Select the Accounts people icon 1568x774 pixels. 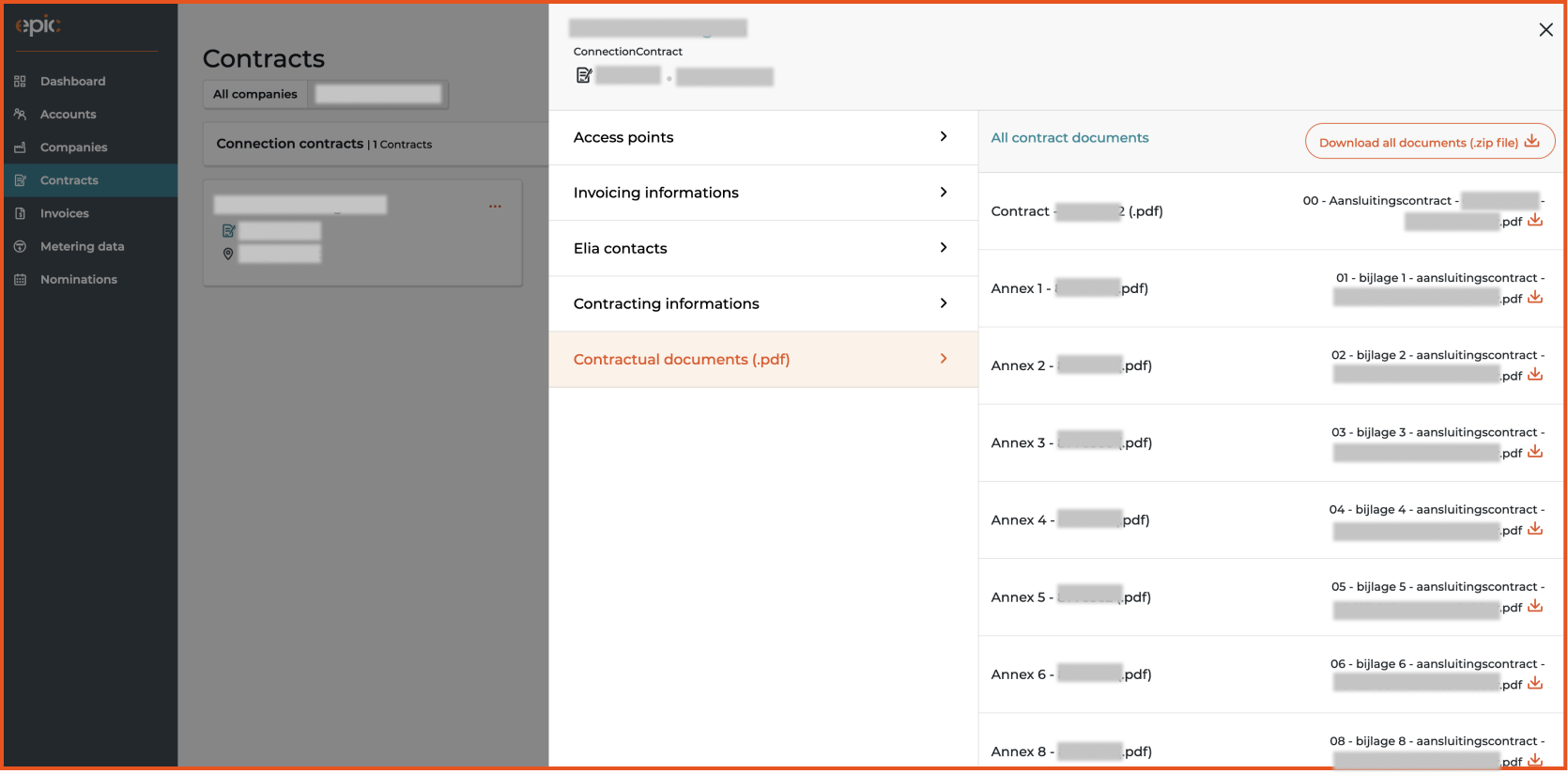pos(20,115)
